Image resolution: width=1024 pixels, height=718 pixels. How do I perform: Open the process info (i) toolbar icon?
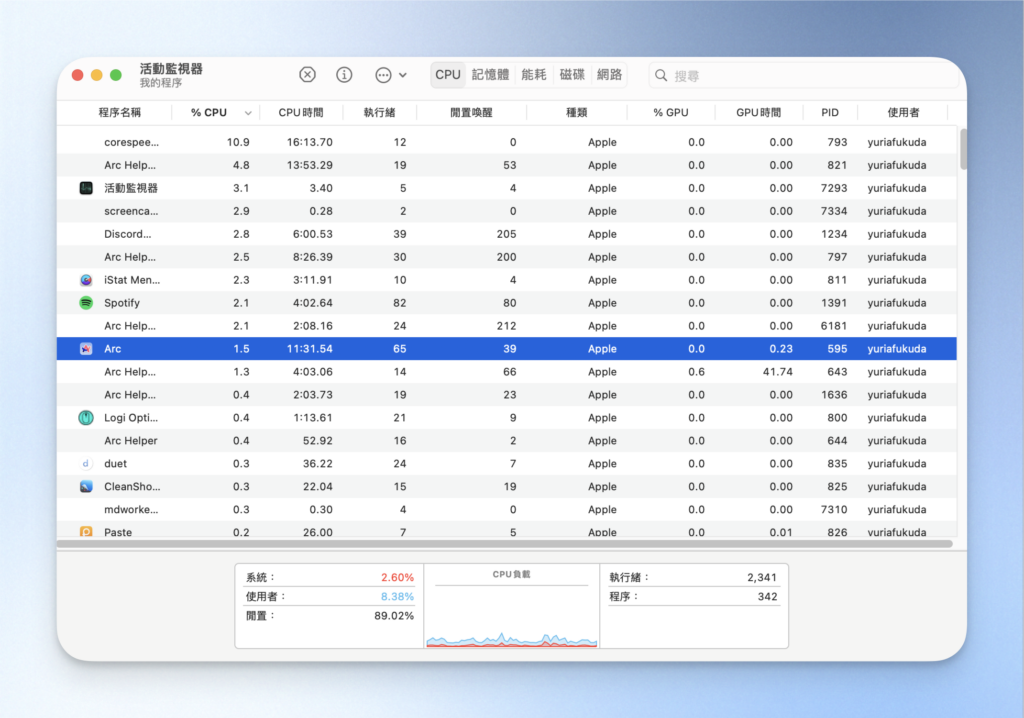coord(344,74)
